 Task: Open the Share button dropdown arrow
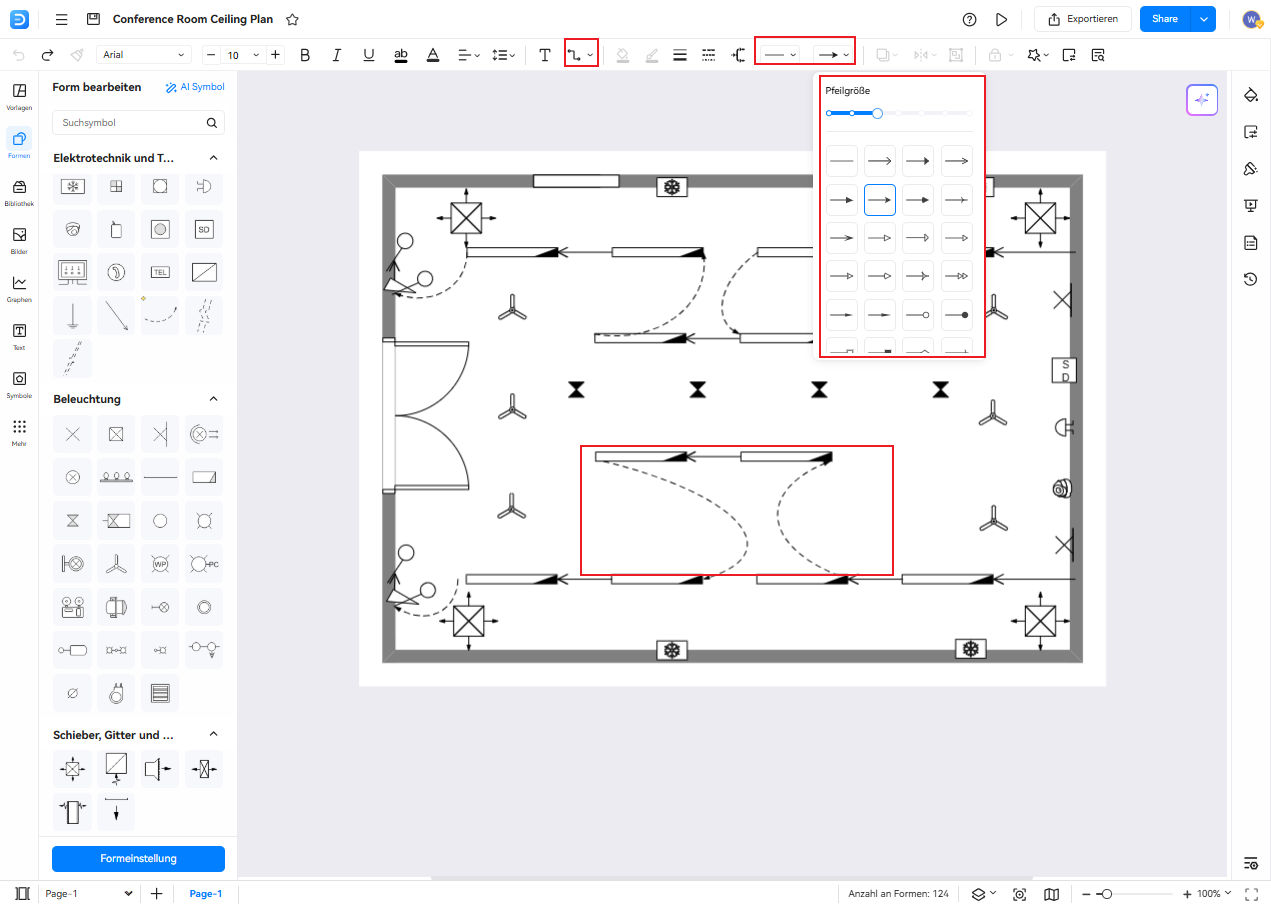point(1203,19)
